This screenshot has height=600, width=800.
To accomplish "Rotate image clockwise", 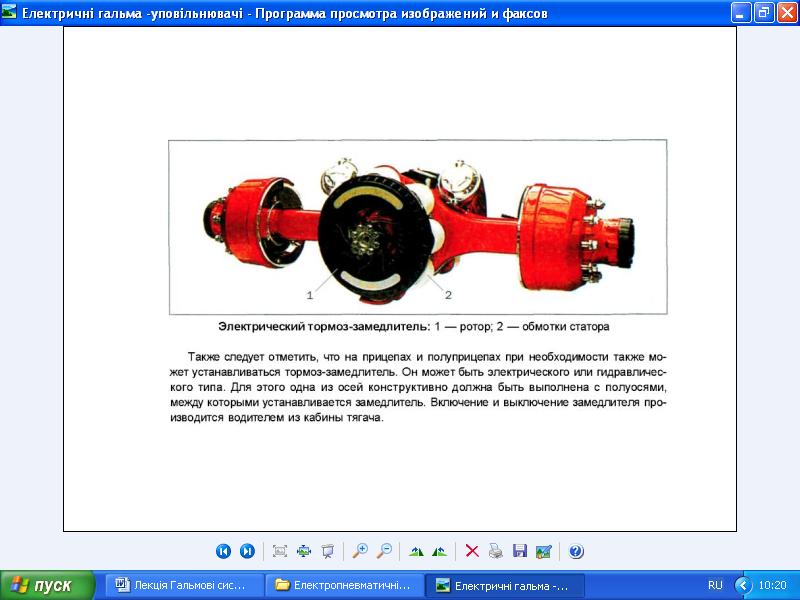I will [x=416, y=551].
